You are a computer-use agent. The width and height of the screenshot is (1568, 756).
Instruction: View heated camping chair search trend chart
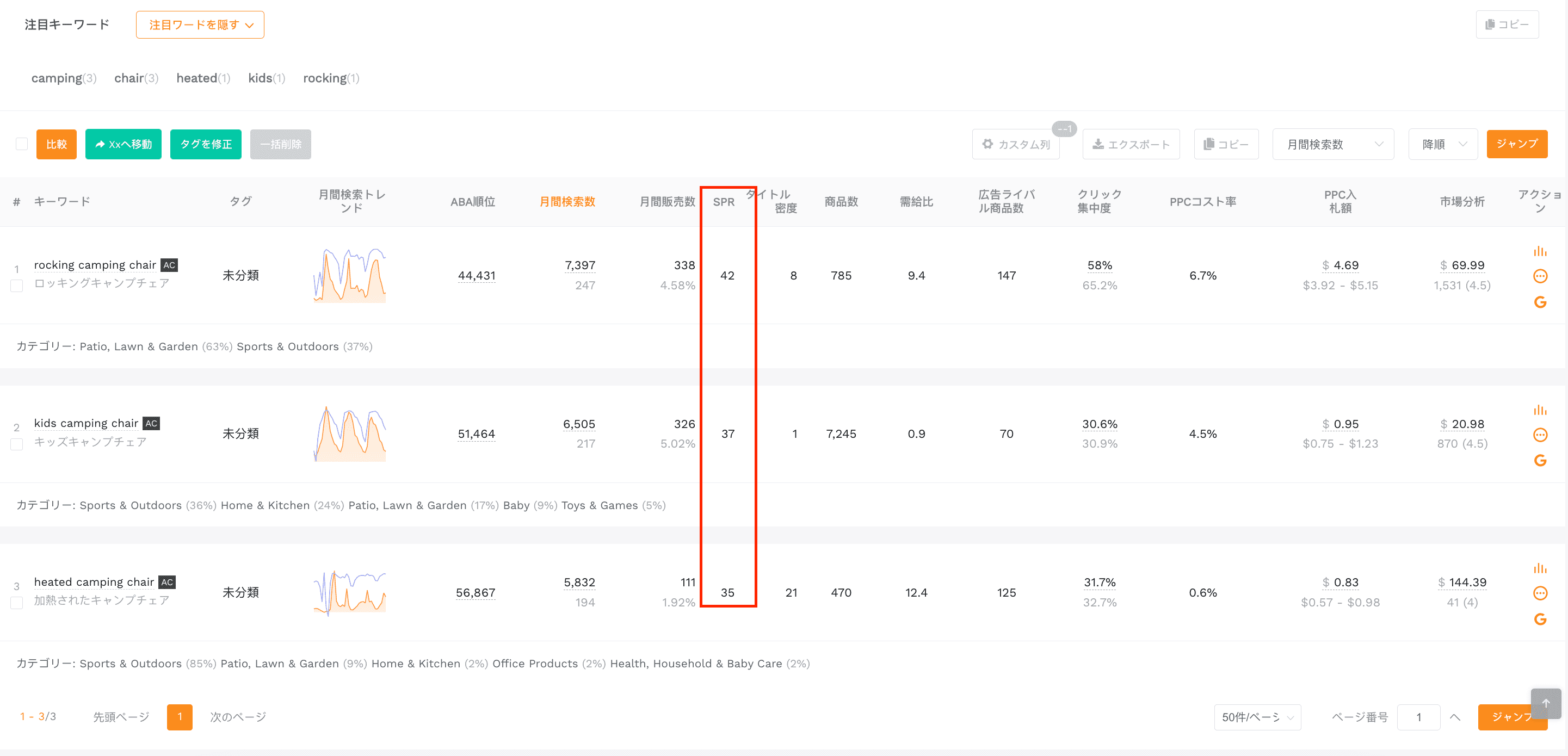[x=350, y=592]
